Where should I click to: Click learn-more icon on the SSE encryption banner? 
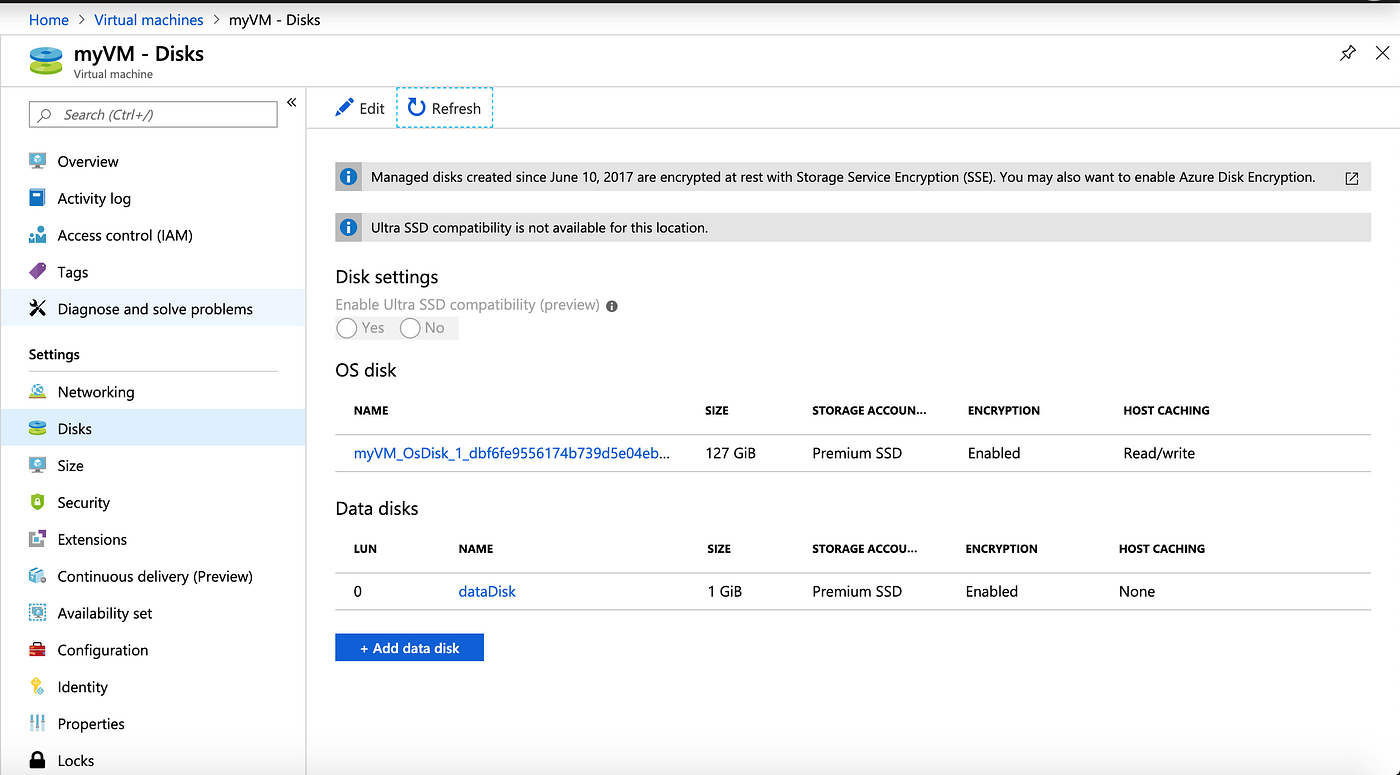(x=1352, y=177)
